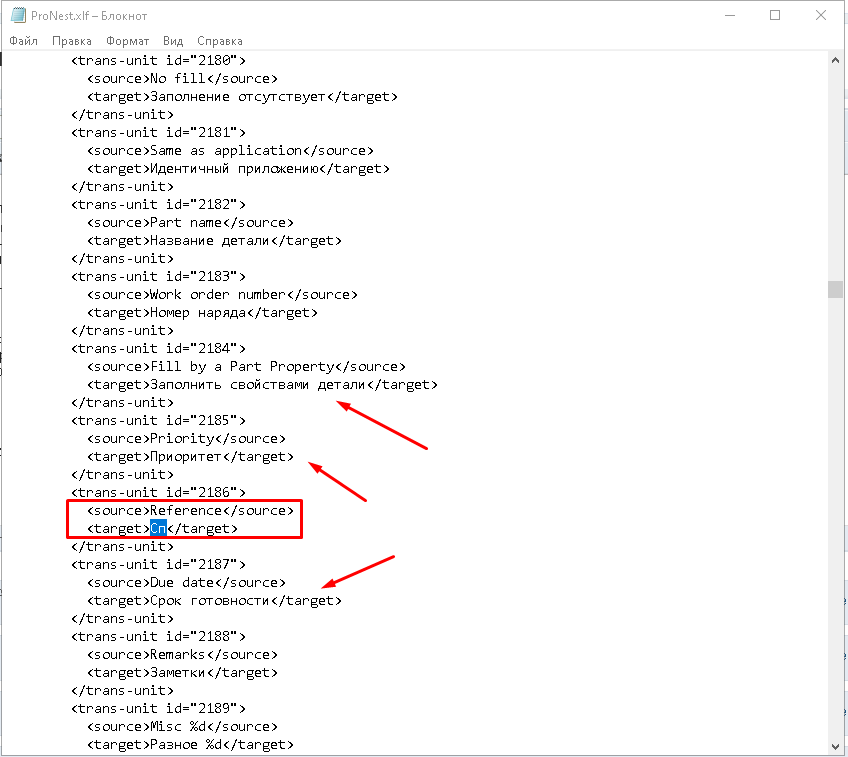This screenshot has width=848, height=757.
Task: Open the Файл menu
Action: click(23, 41)
